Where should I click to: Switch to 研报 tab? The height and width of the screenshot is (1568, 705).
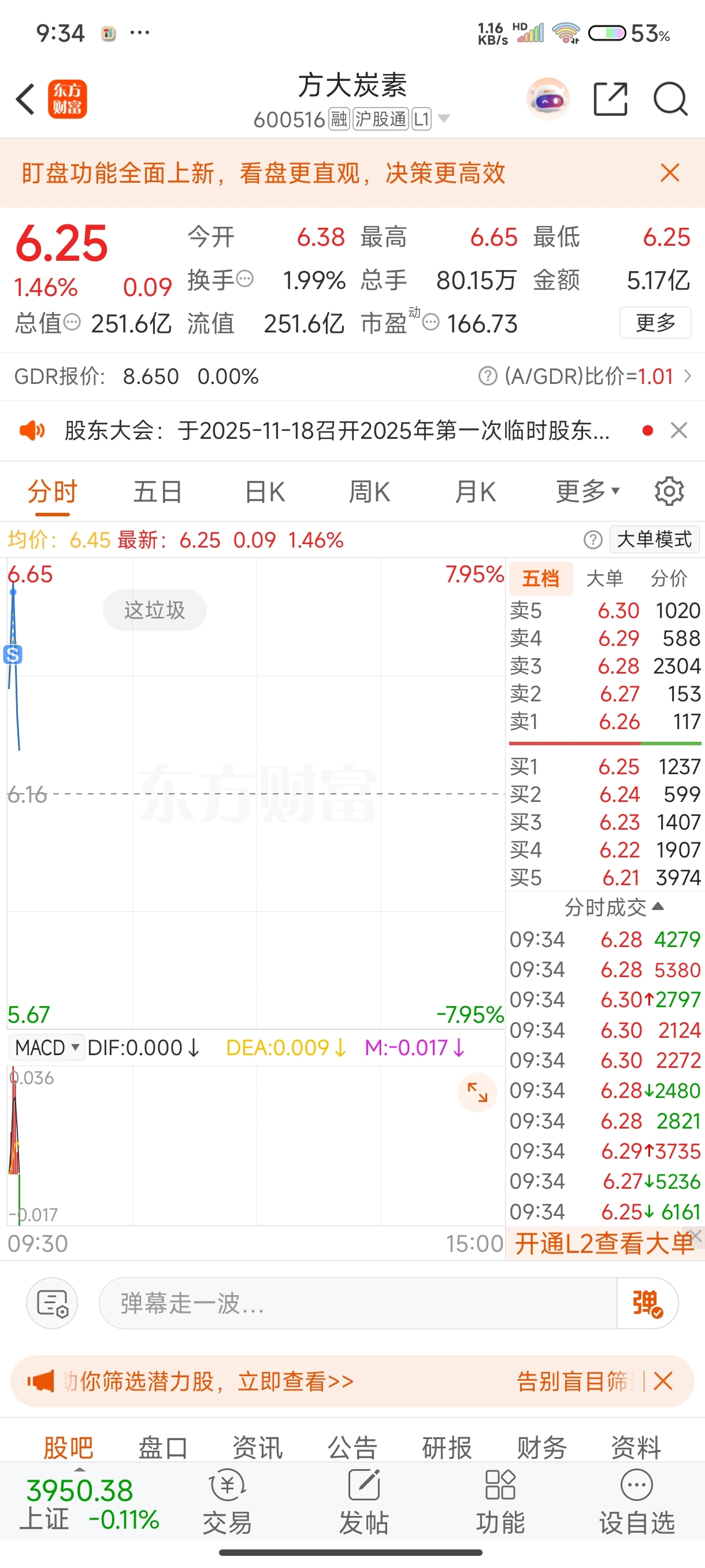click(x=447, y=1448)
